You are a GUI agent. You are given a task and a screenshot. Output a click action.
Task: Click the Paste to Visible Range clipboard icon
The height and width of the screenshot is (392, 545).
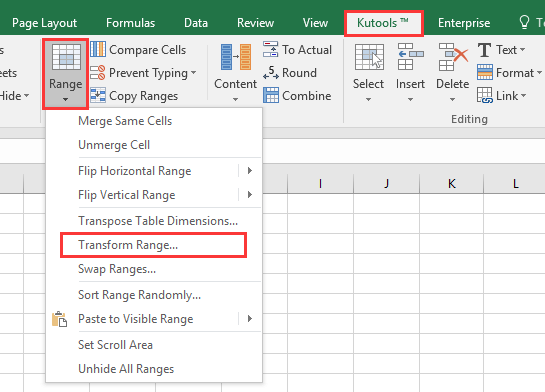coord(59,319)
